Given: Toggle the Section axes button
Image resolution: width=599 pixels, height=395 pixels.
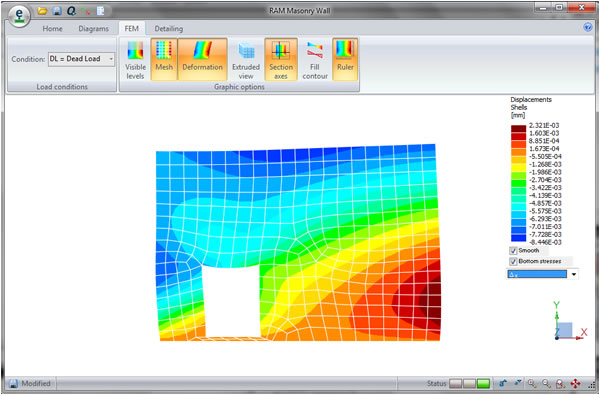Looking at the screenshot, I should [x=281, y=60].
